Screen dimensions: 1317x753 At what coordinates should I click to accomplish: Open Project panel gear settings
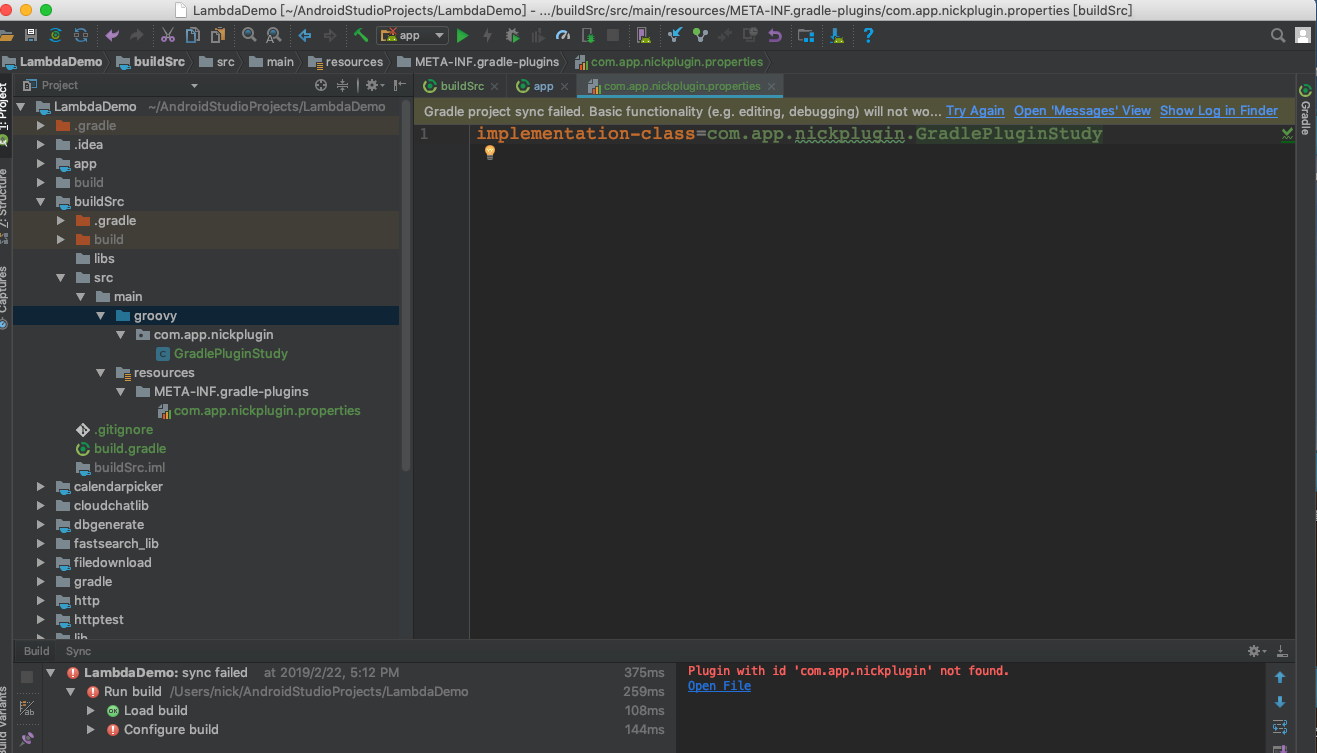pos(372,85)
